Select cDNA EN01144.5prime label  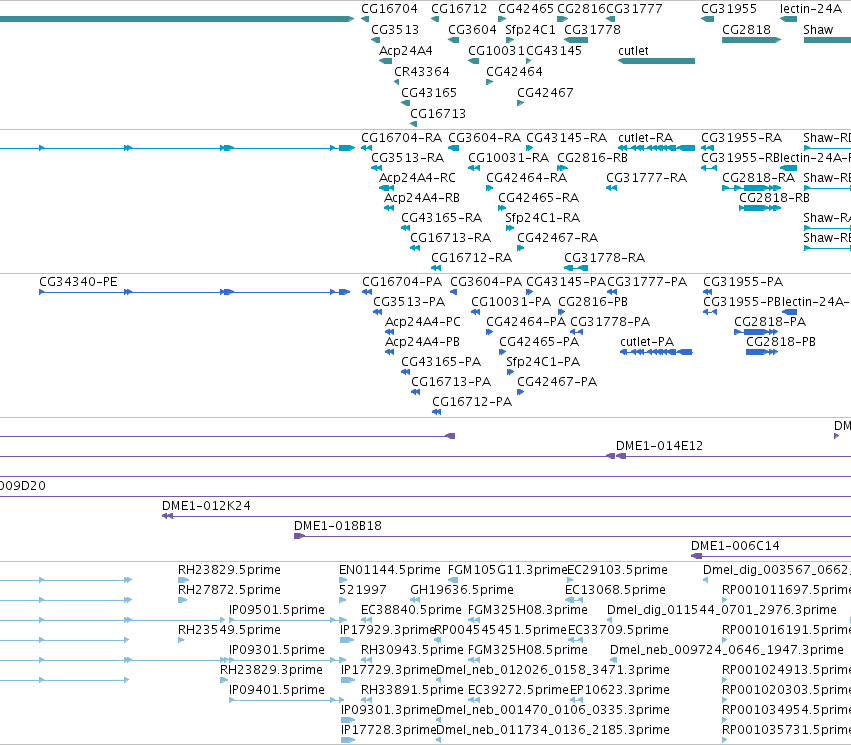coord(390,570)
